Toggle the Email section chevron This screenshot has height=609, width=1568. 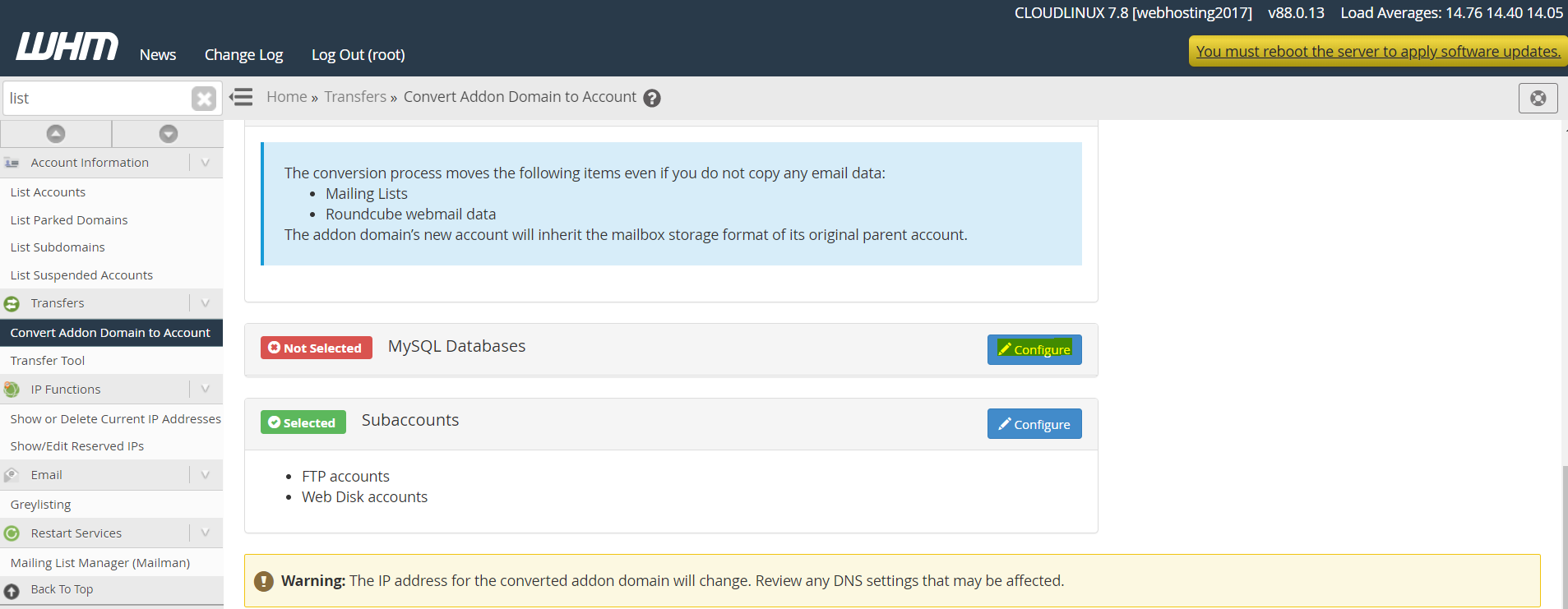coord(206,475)
